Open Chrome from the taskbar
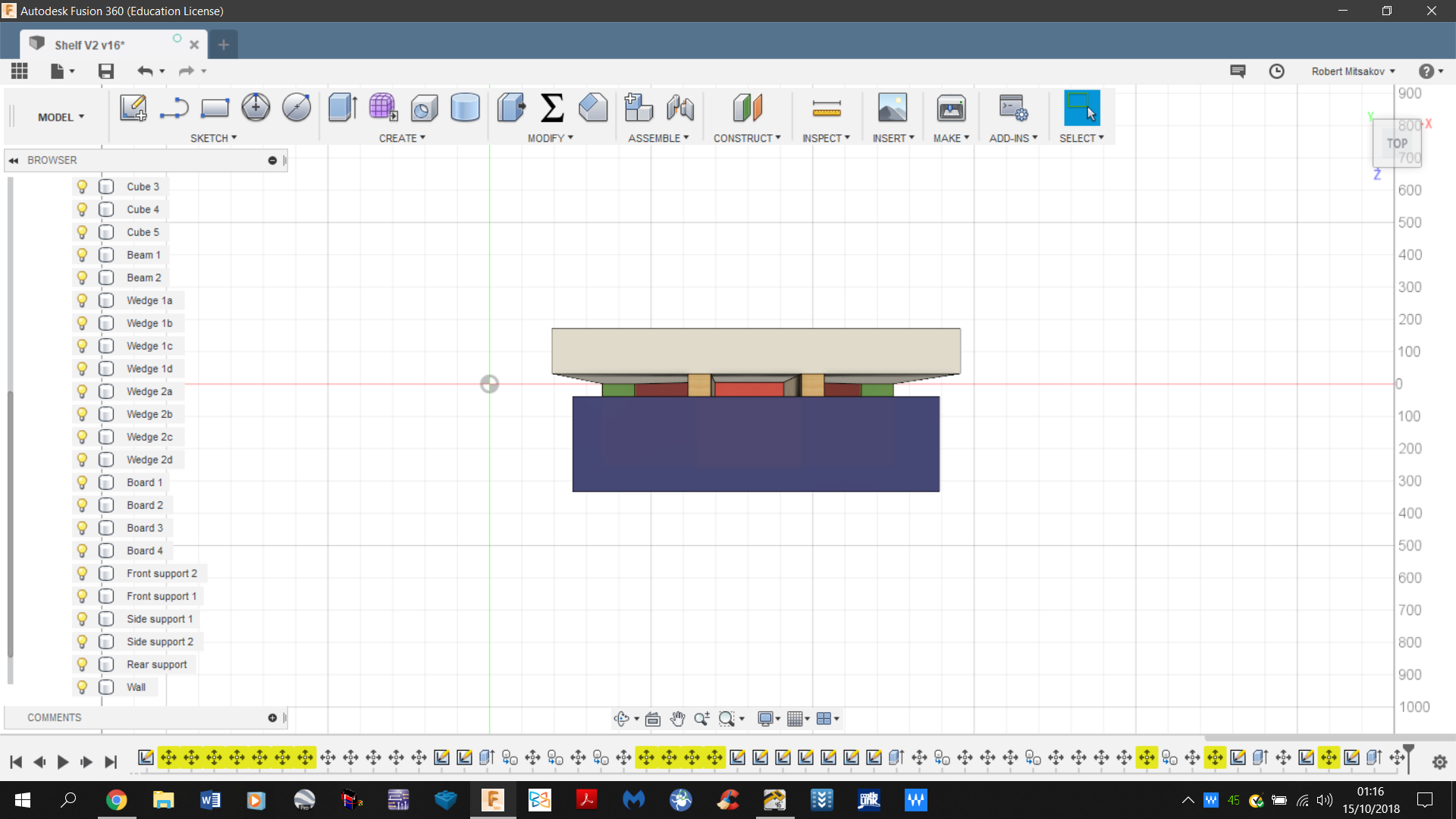 [116, 800]
